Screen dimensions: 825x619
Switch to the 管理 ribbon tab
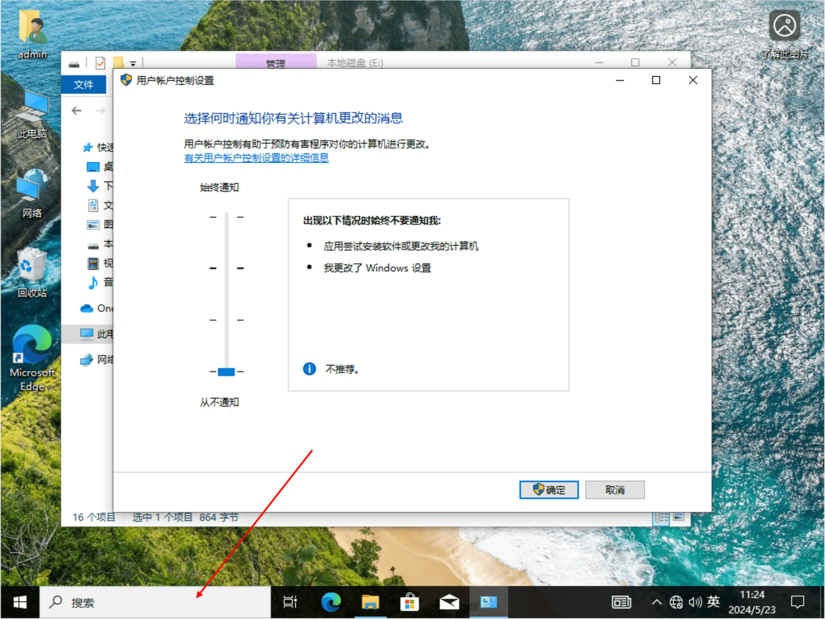pyautogui.click(x=276, y=62)
